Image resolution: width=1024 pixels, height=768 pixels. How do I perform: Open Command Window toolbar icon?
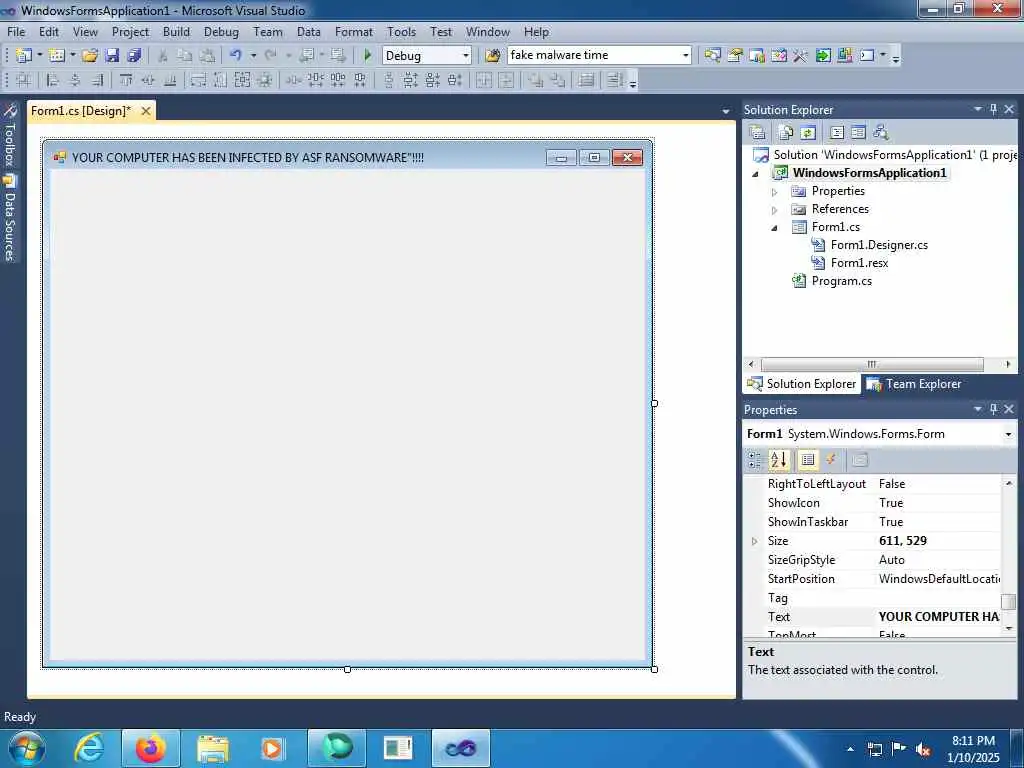coord(867,56)
